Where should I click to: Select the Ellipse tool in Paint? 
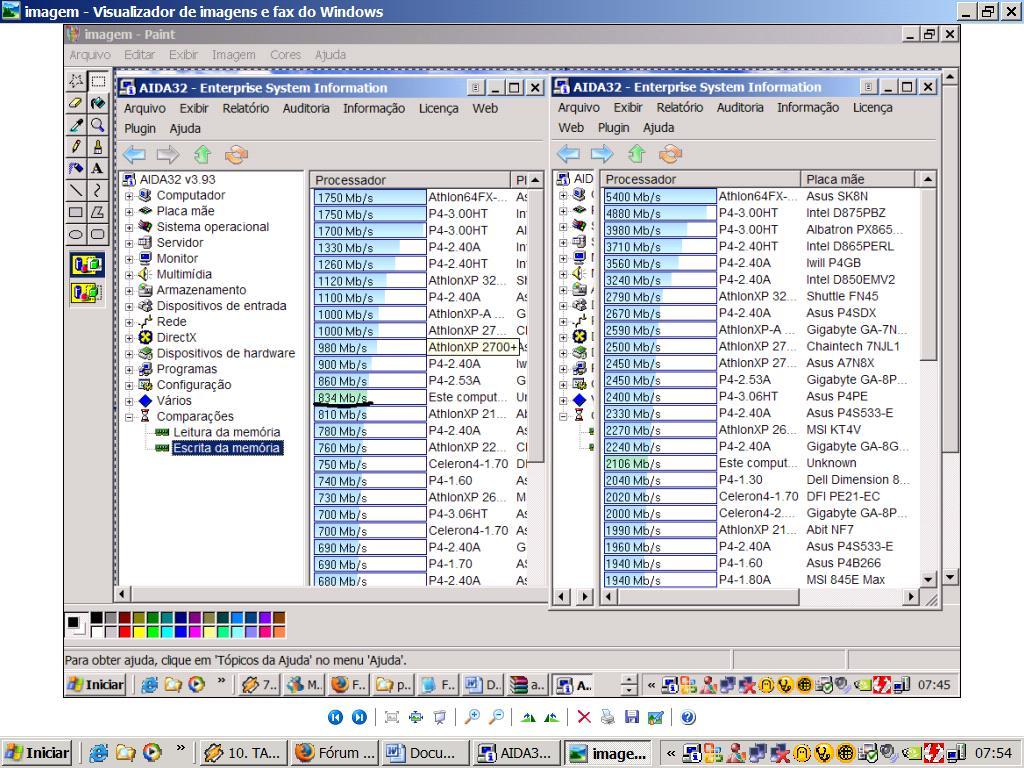(x=76, y=234)
